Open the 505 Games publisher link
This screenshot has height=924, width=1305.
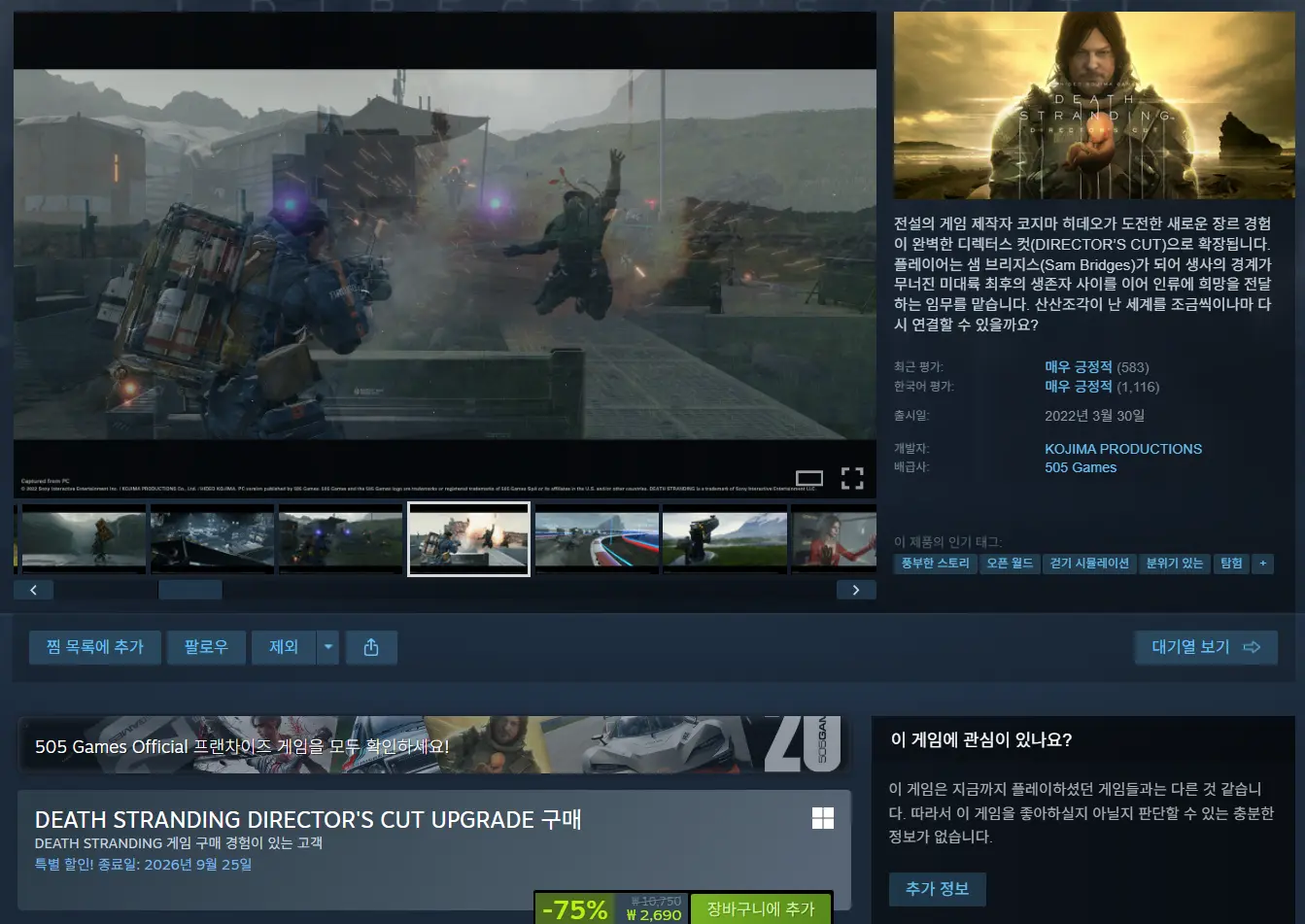(1081, 467)
